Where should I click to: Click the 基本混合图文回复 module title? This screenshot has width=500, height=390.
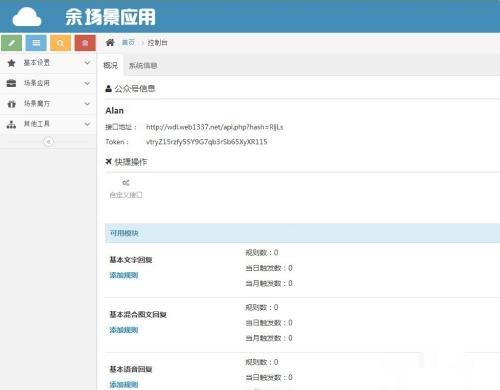click(x=138, y=314)
